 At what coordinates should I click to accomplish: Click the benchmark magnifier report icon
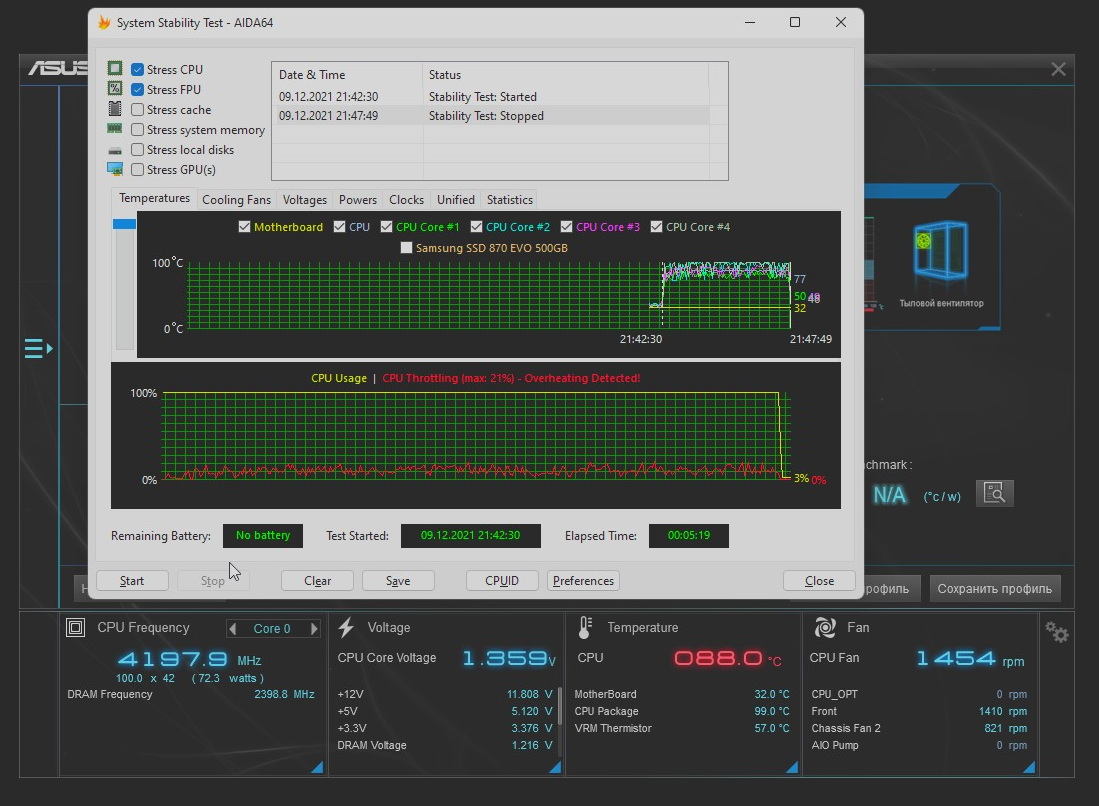click(995, 493)
